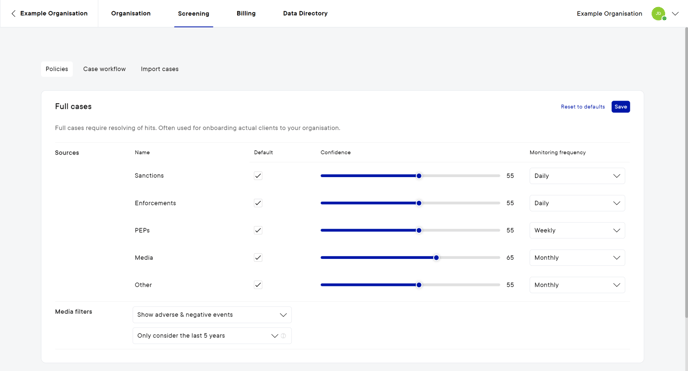
Task: Click the Monitoring frequency column header
Action: pos(558,153)
